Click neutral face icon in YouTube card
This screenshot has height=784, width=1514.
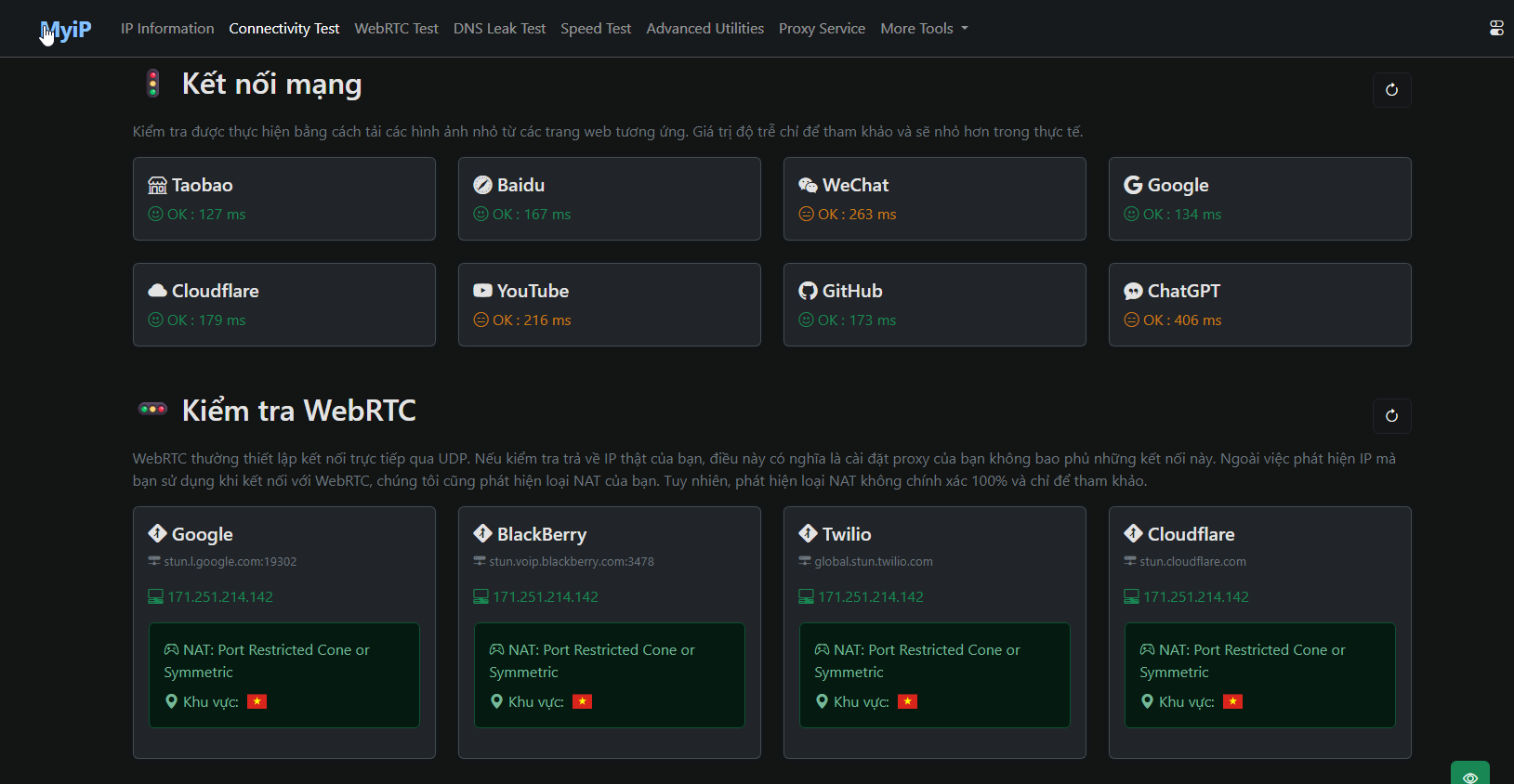[481, 320]
